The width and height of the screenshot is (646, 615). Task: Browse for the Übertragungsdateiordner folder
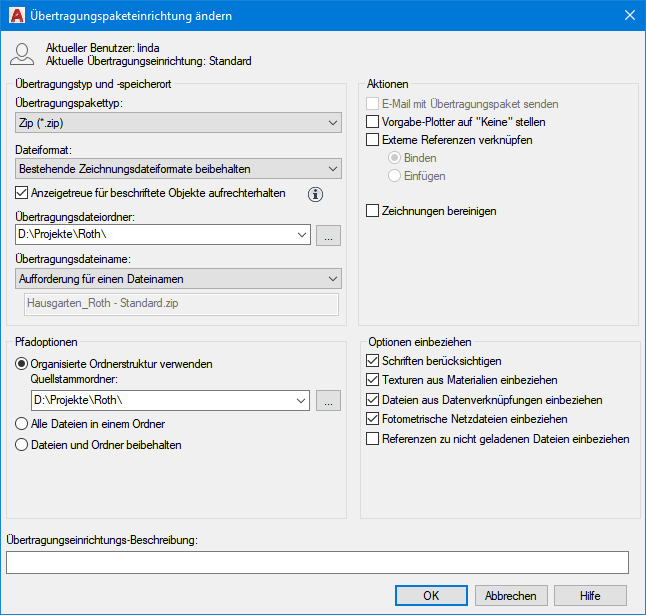tap(329, 235)
